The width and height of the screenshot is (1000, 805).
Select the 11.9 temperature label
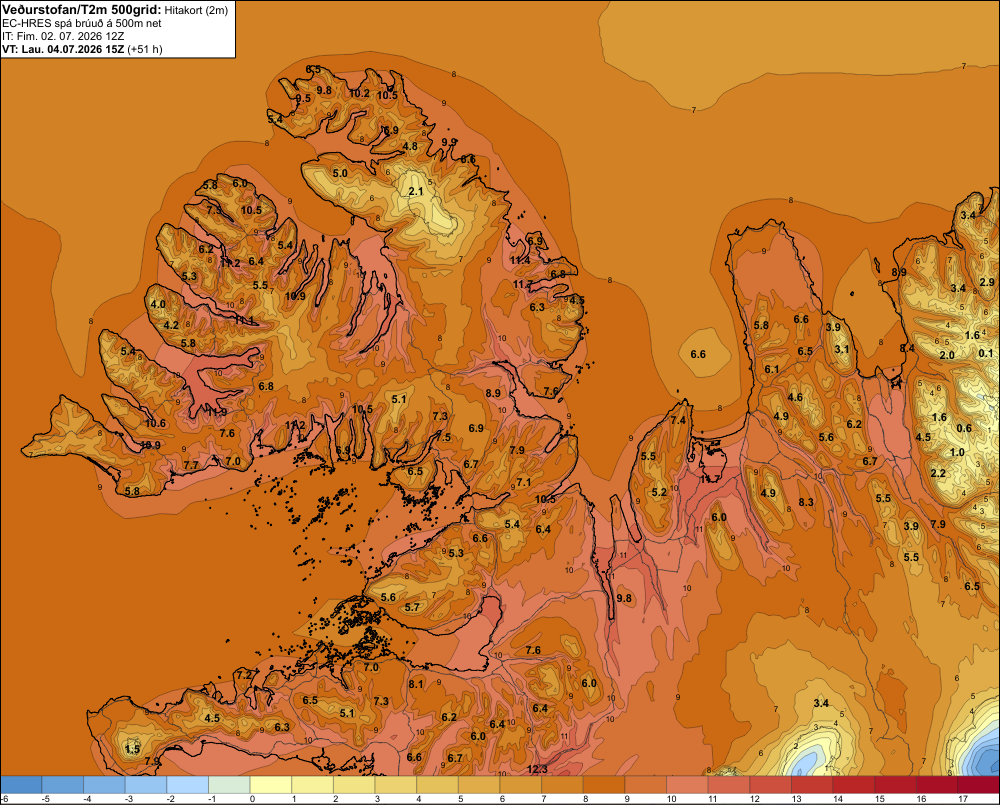pyautogui.click(x=217, y=412)
